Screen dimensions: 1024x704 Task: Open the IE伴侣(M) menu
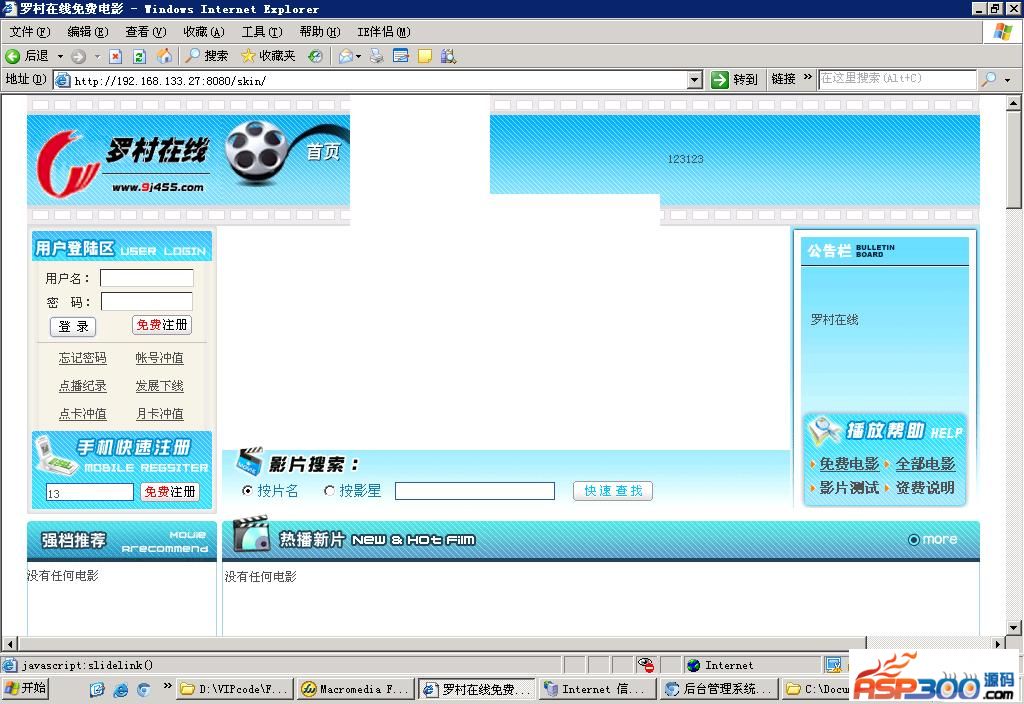coord(384,31)
